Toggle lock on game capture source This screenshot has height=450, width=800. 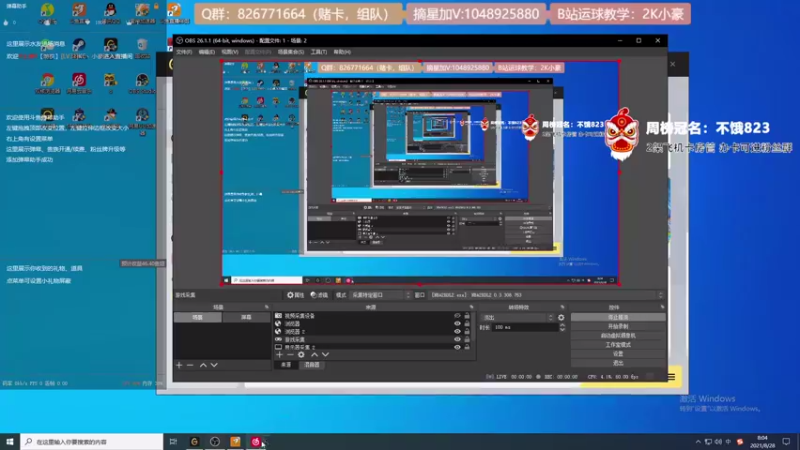click(x=467, y=339)
